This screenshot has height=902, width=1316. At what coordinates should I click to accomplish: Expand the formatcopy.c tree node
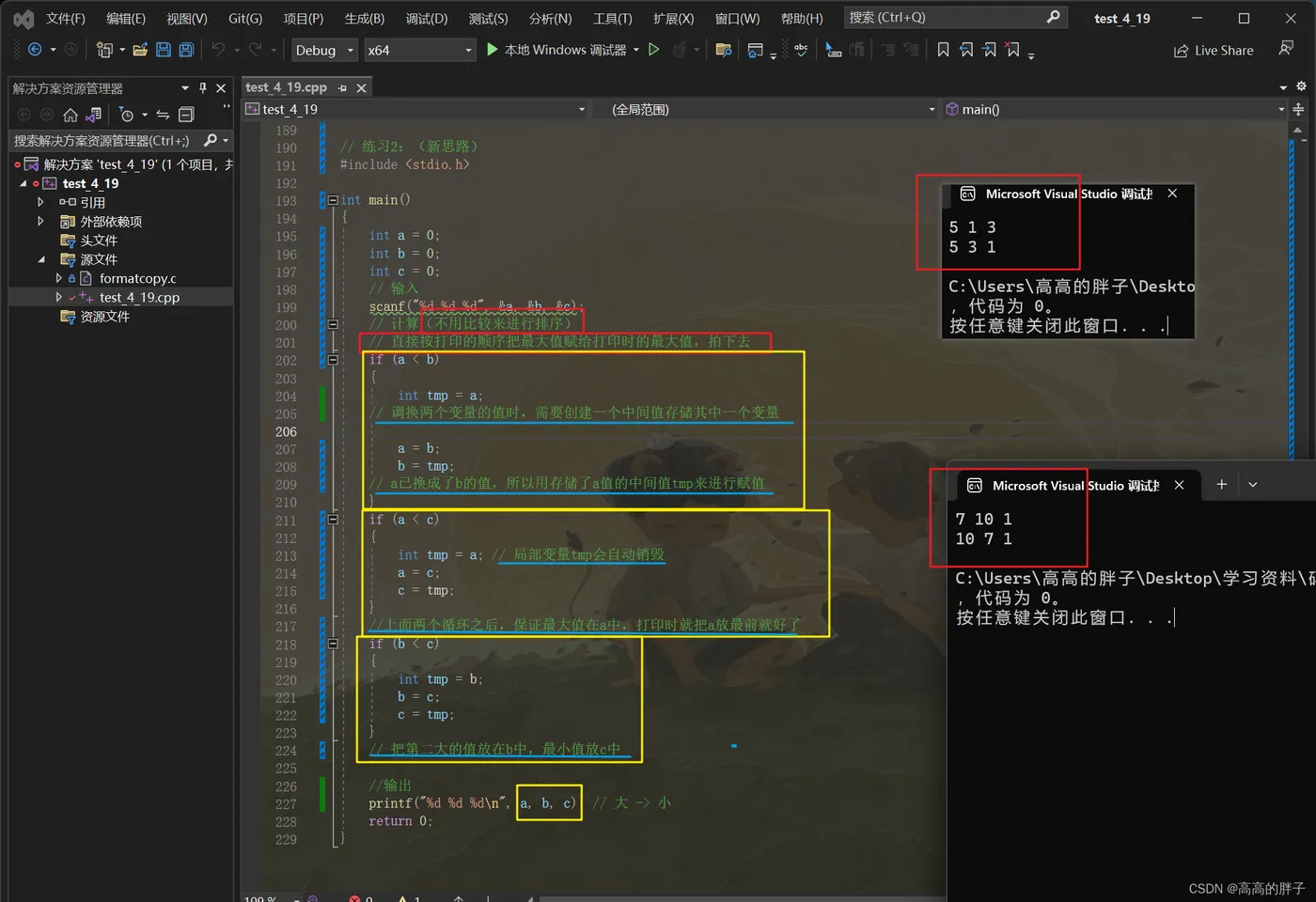click(x=58, y=278)
